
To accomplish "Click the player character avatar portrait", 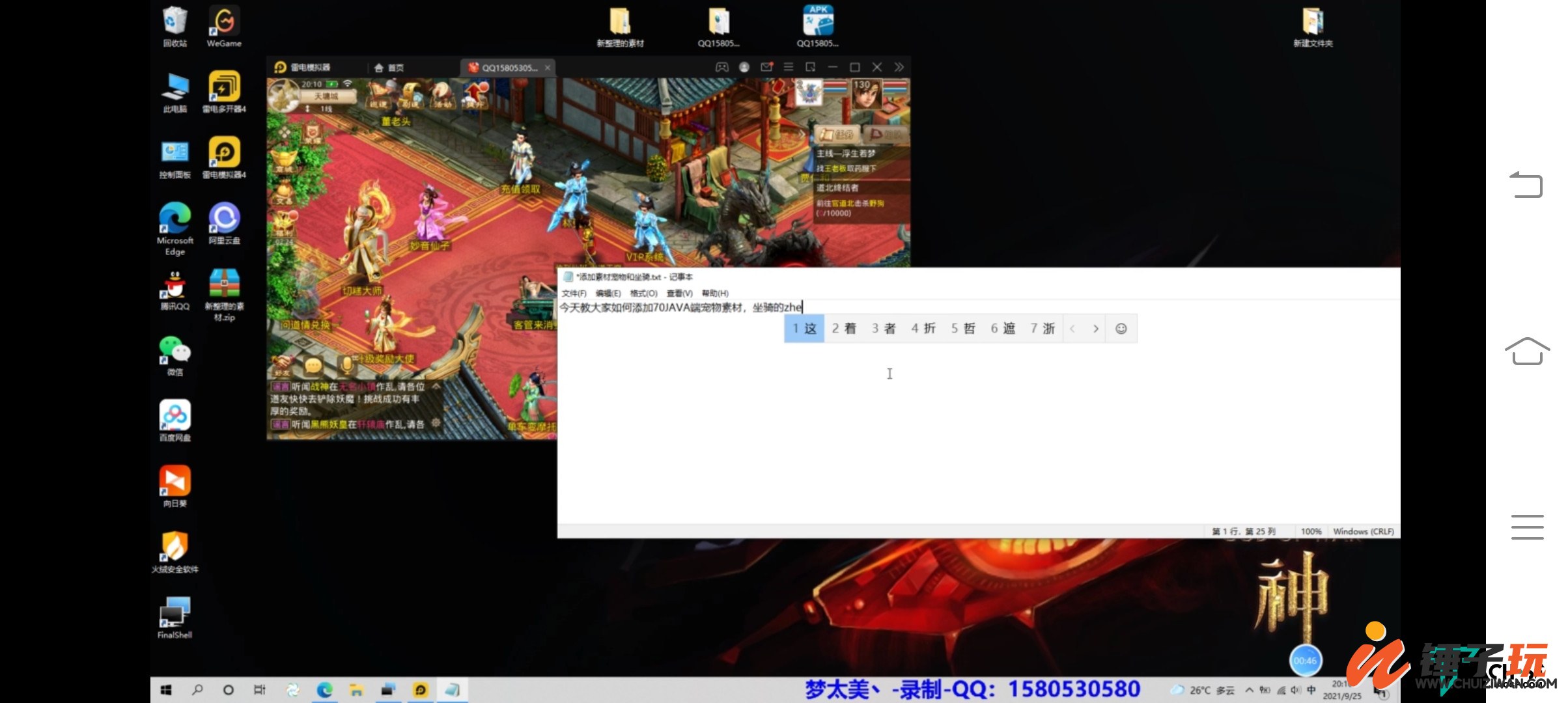I will 867,95.
